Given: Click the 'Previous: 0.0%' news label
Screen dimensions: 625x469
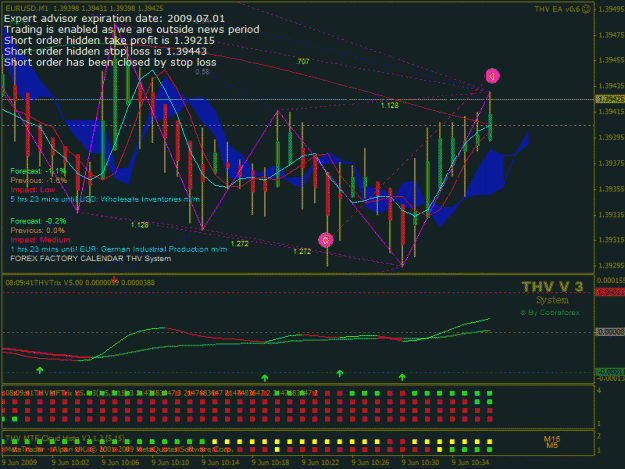Looking at the screenshot, I should 37,230.
